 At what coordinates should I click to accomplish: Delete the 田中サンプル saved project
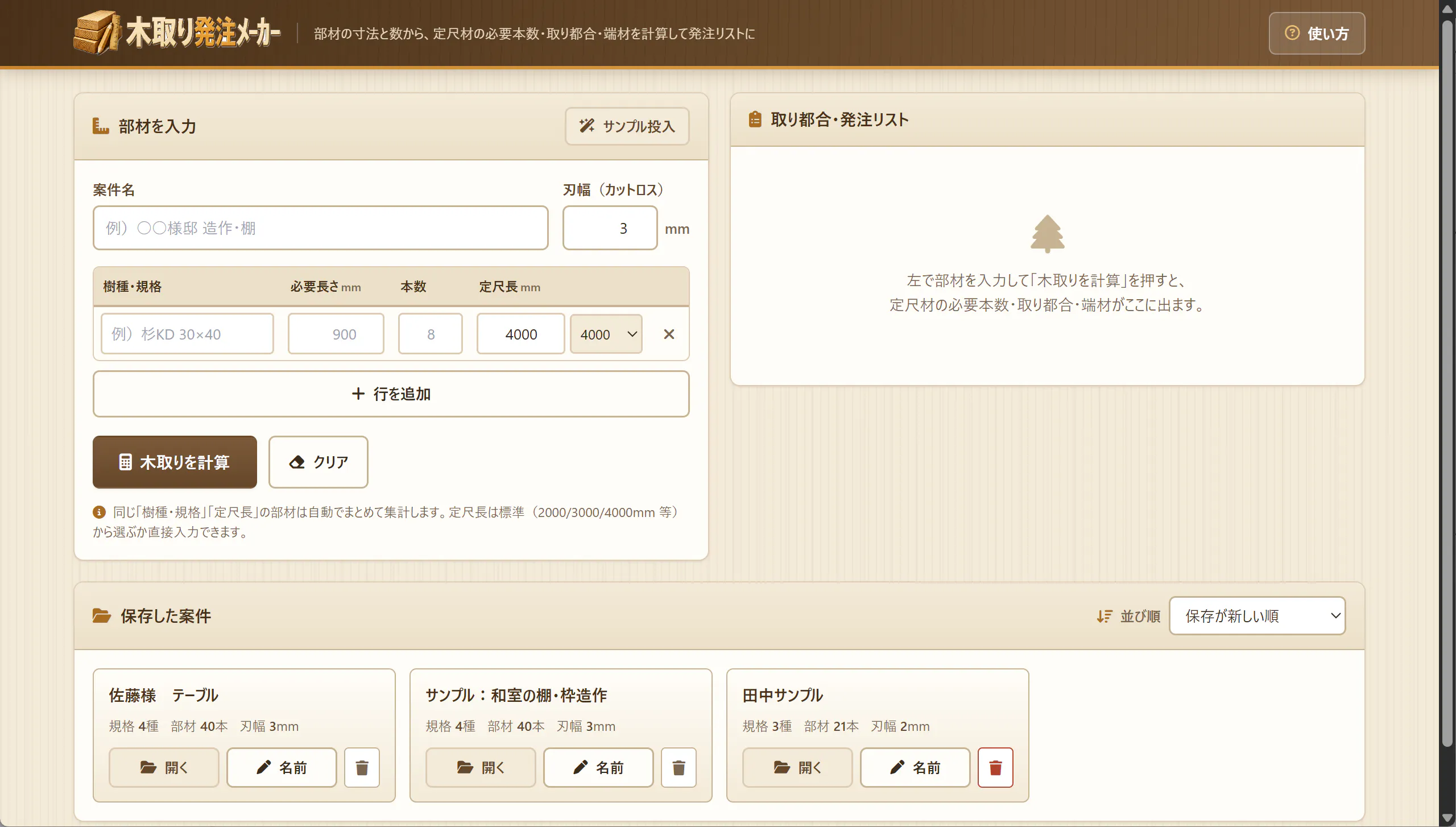click(x=995, y=767)
